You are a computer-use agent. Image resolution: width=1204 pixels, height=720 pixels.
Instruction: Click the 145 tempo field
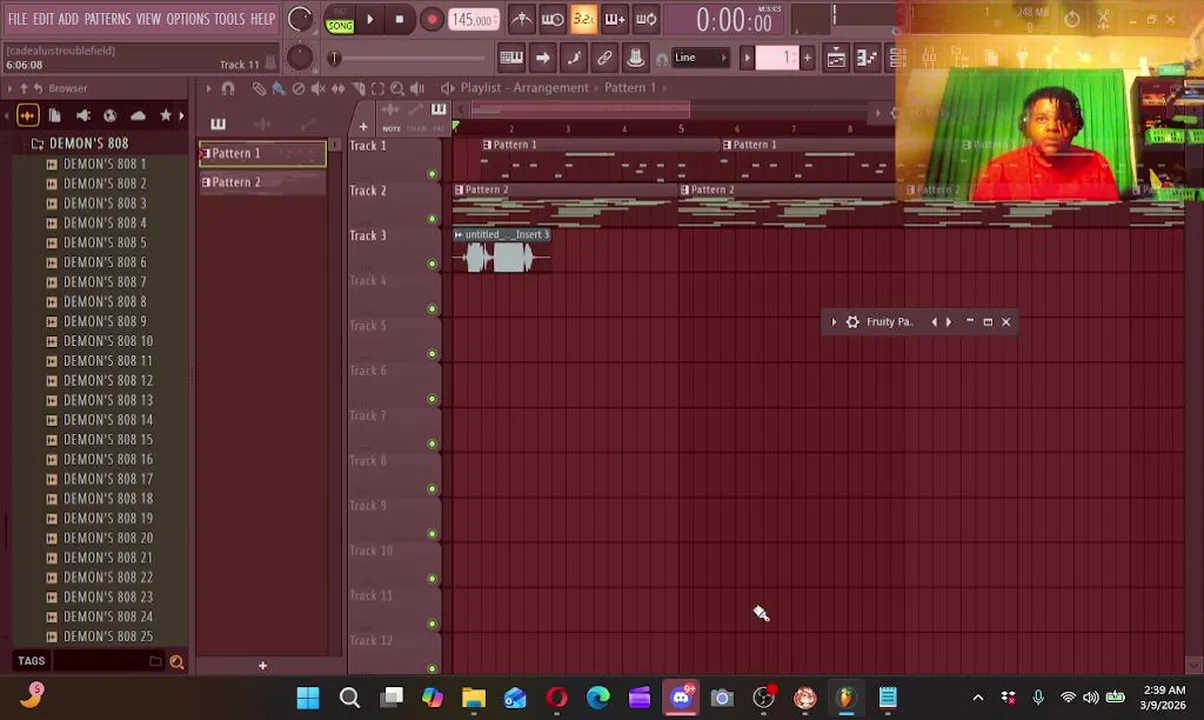[472, 19]
